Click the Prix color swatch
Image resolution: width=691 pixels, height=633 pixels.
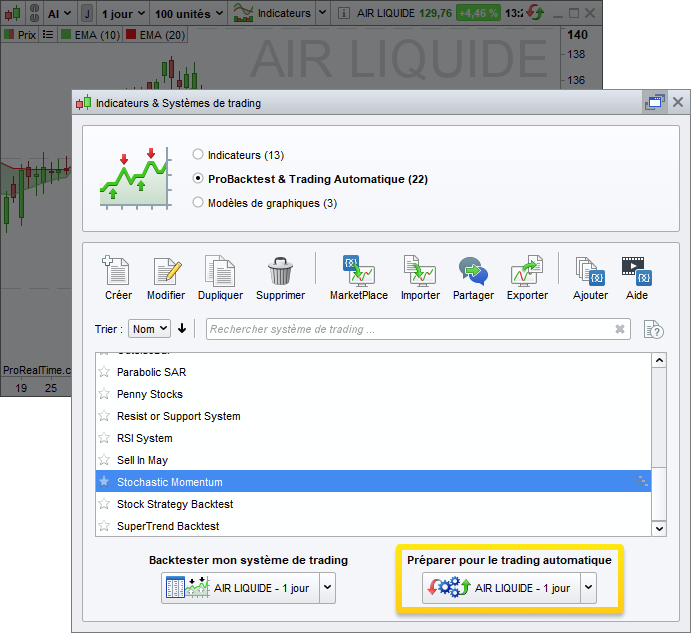point(9,34)
